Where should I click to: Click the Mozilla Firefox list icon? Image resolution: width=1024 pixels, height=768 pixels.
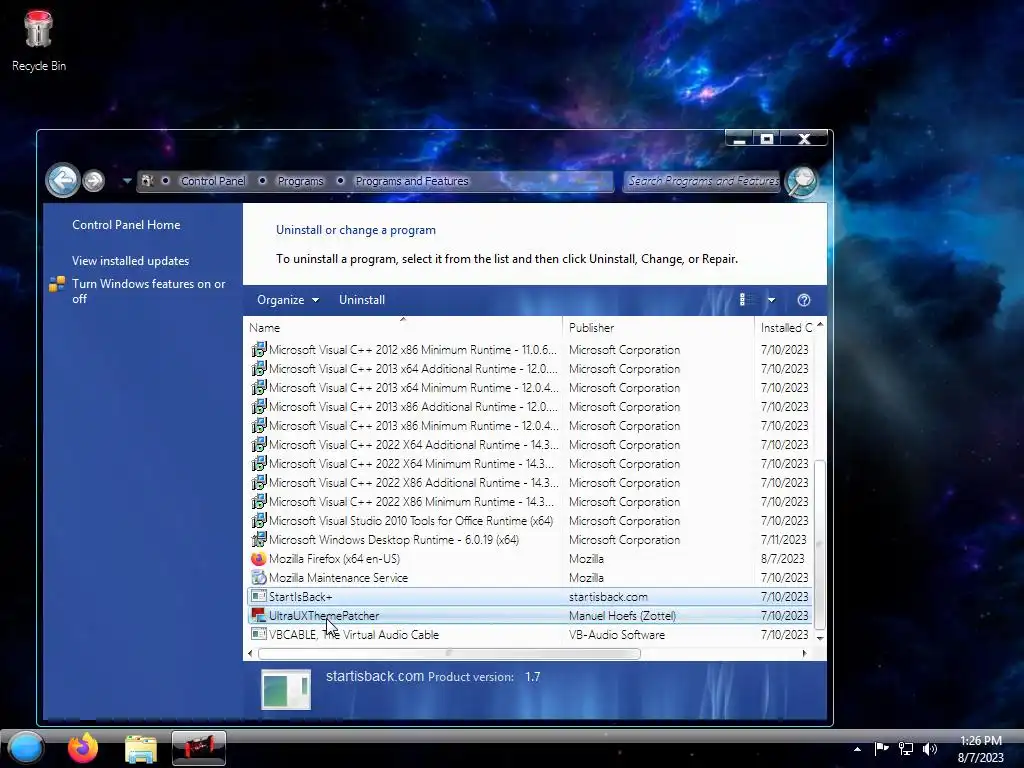(x=259, y=558)
